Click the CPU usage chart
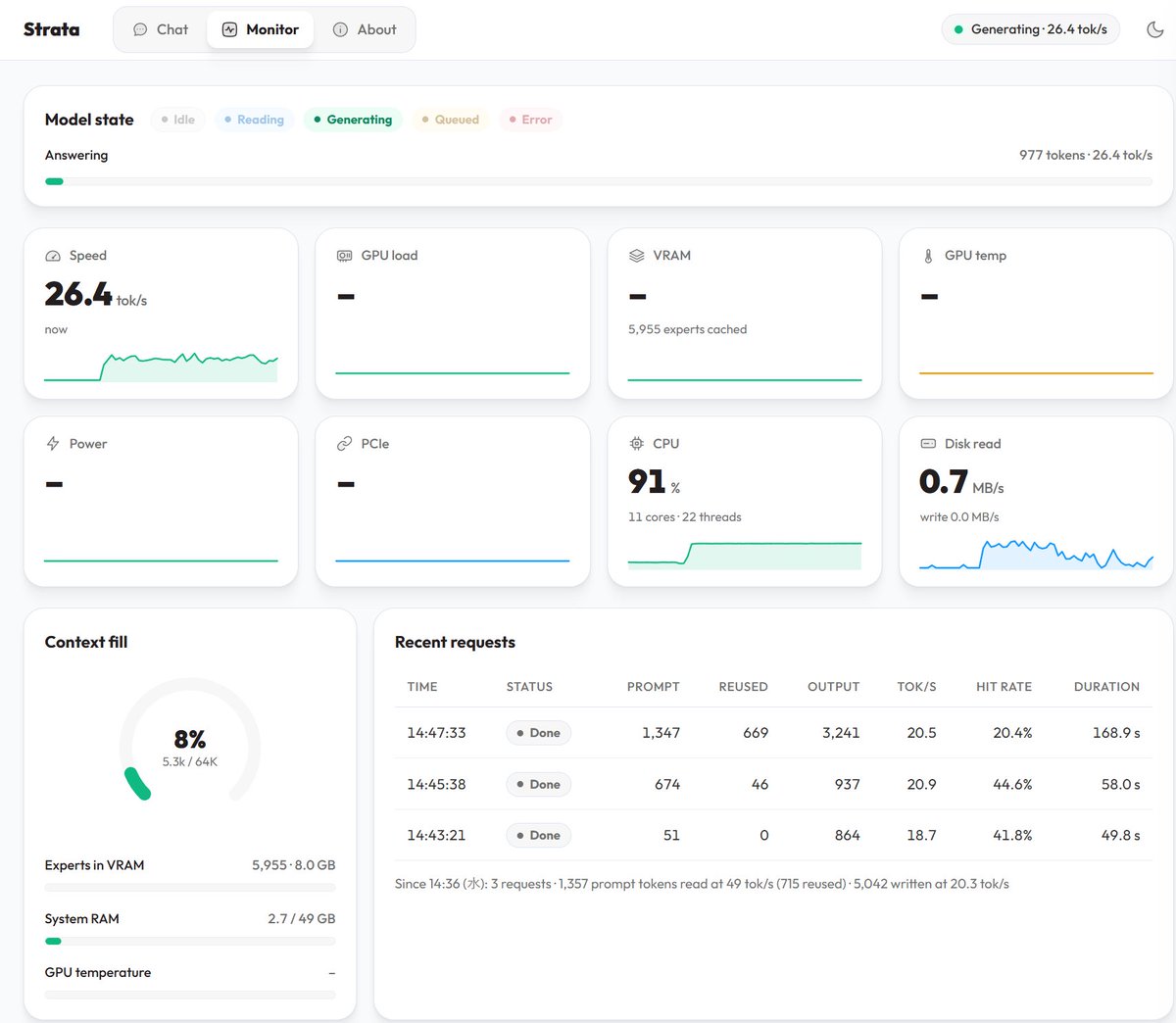 click(745, 556)
